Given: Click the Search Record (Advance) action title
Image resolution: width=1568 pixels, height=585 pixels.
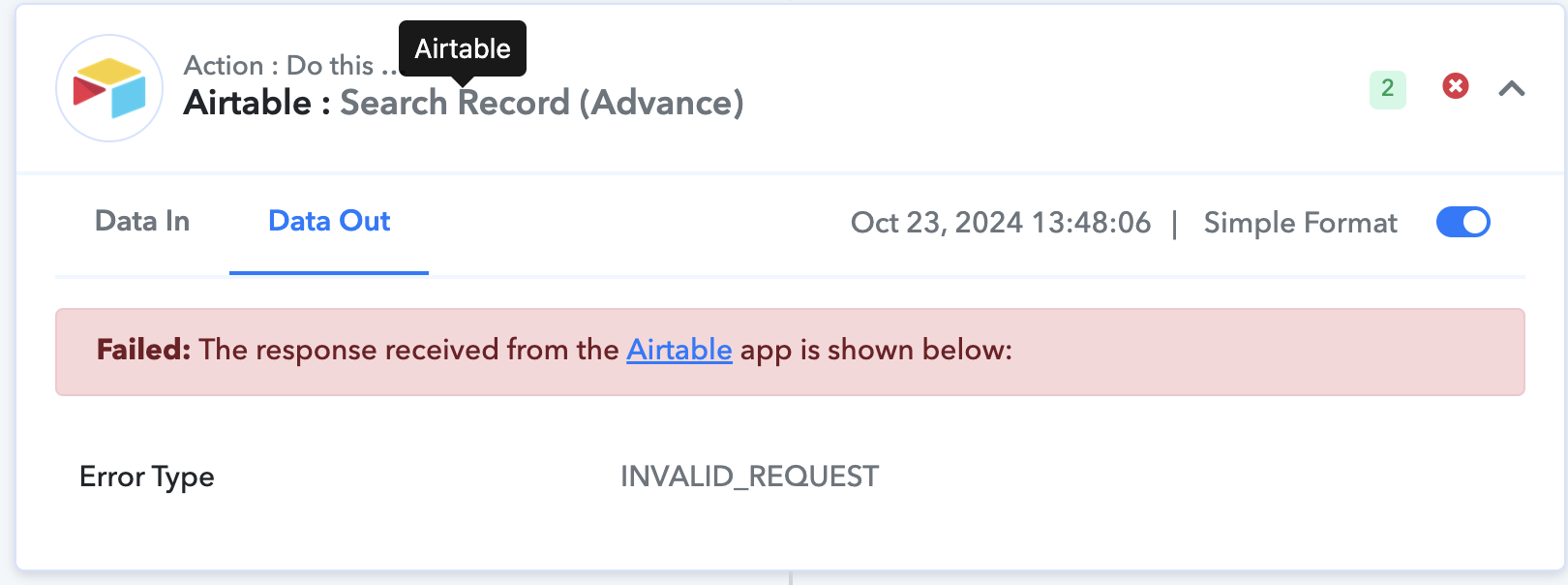Looking at the screenshot, I should pos(542,103).
